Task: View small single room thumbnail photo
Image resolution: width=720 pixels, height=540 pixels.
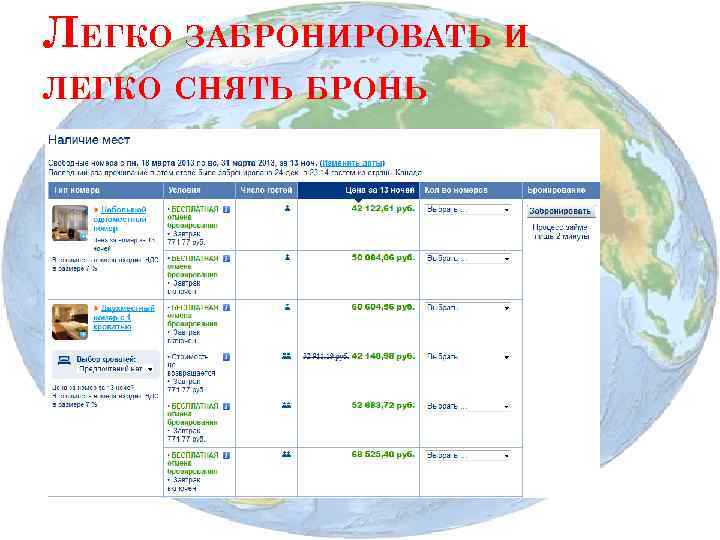Action: tap(70, 223)
